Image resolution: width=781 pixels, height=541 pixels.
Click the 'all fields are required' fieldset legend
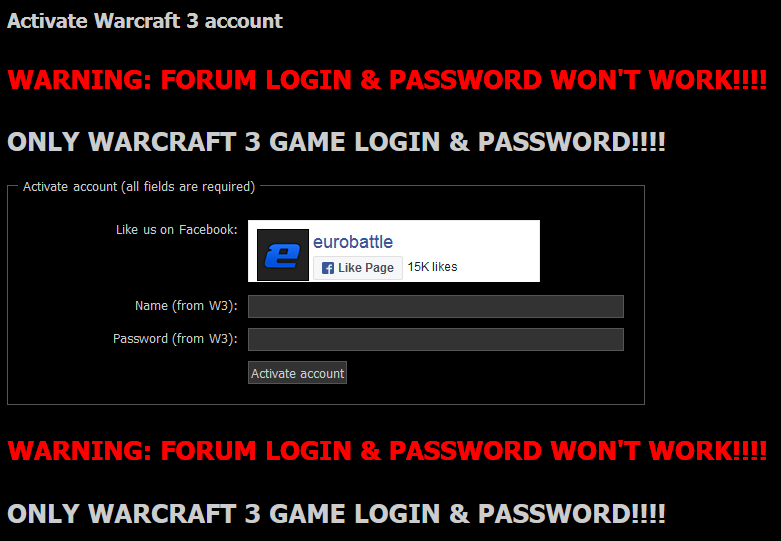point(139,187)
